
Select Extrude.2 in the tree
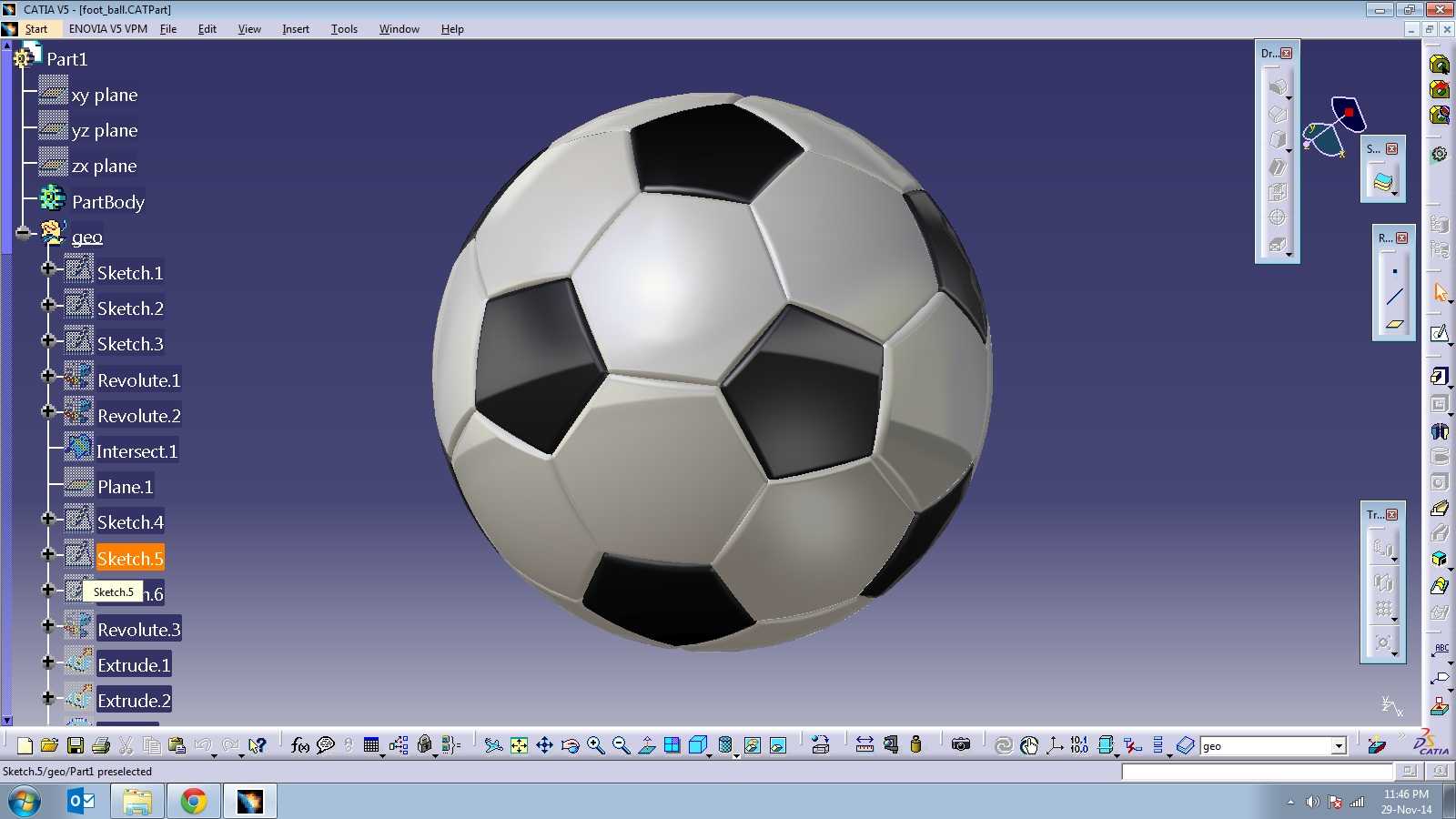pyautogui.click(x=134, y=701)
